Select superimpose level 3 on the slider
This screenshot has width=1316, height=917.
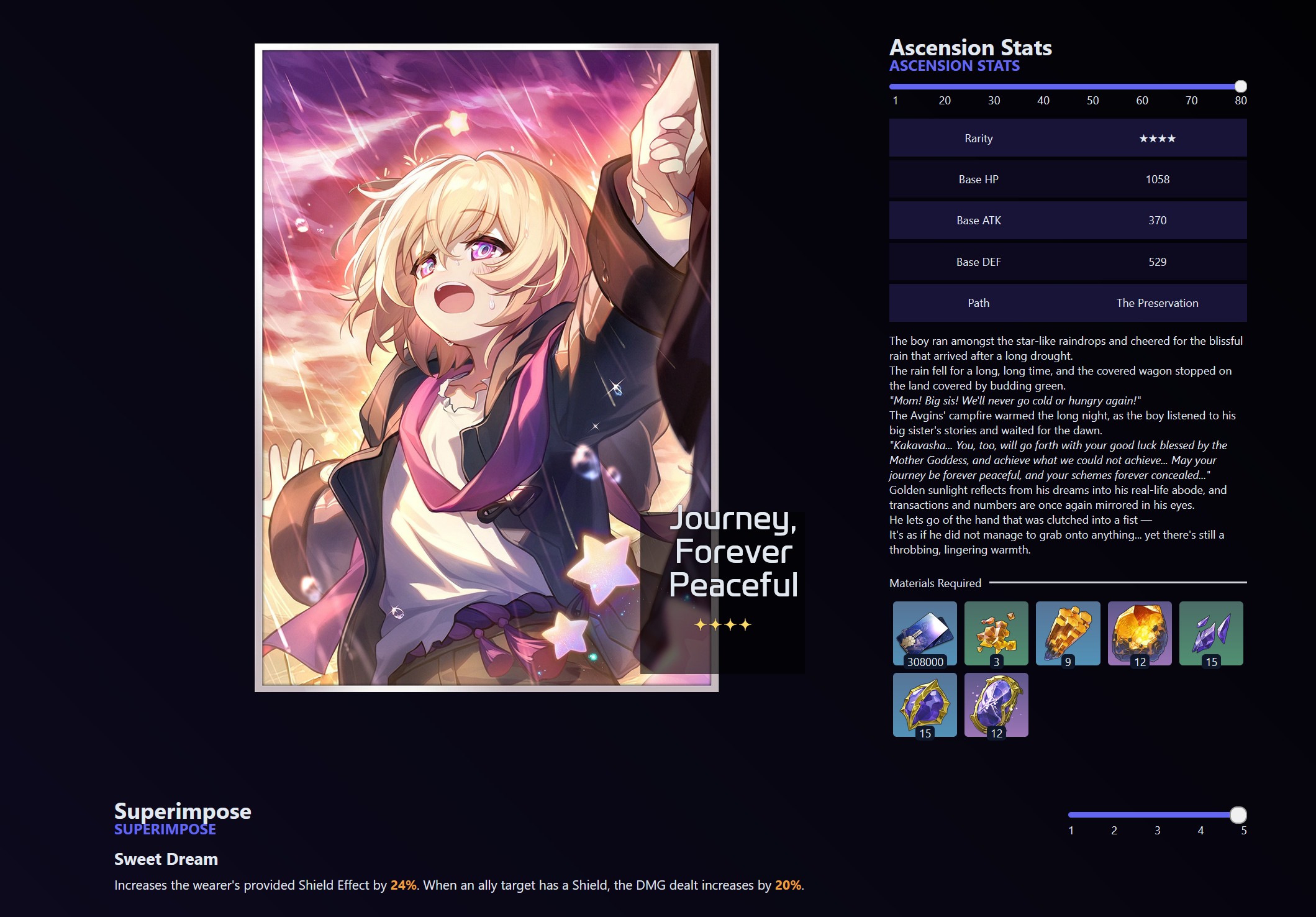(x=1158, y=814)
